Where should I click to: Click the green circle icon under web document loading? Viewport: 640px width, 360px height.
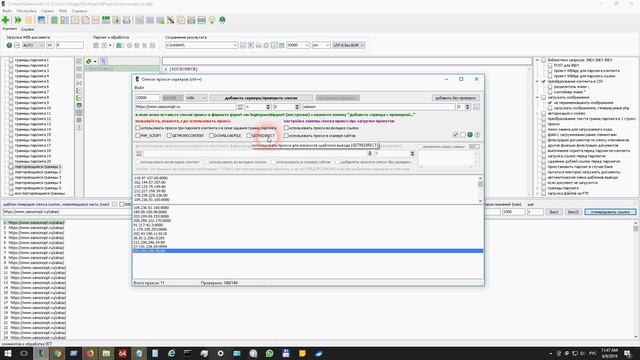pos(9,45)
